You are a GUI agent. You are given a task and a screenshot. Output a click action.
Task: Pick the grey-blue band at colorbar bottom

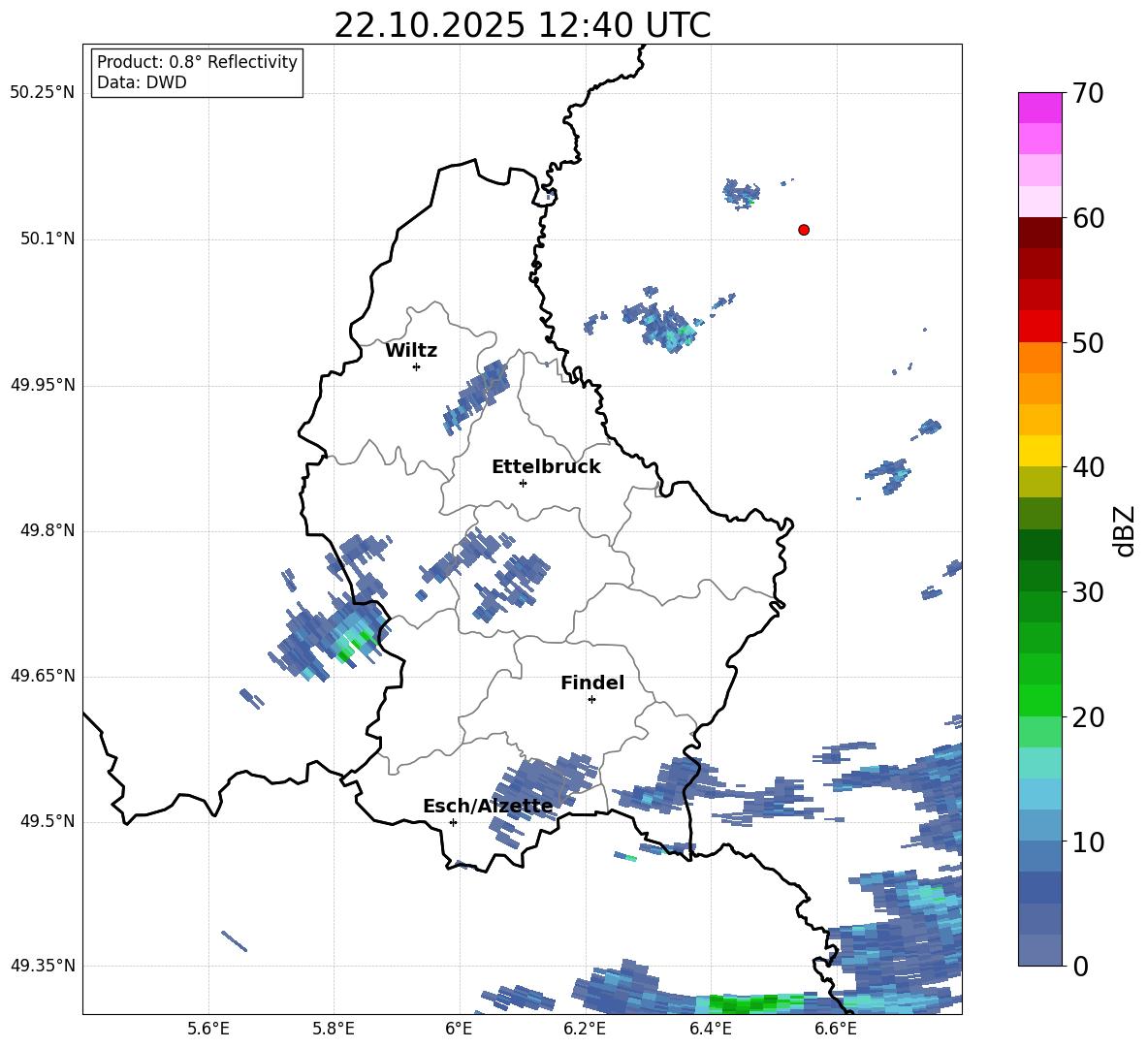[x=1039, y=950]
